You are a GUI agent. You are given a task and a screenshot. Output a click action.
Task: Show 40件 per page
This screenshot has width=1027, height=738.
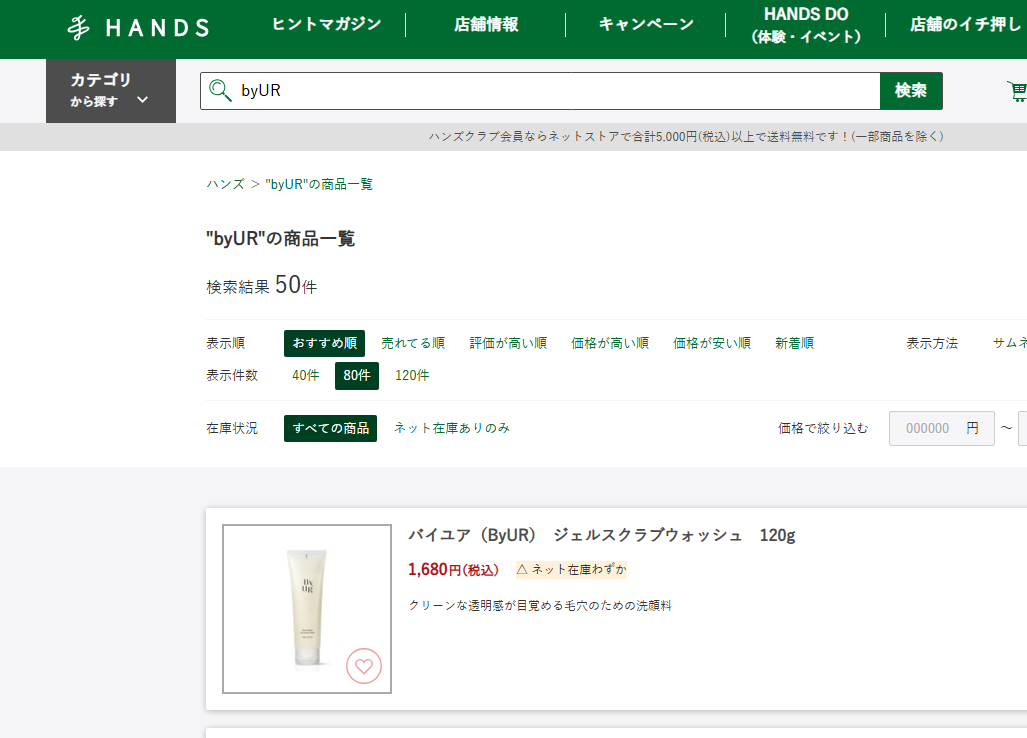pos(305,375)
